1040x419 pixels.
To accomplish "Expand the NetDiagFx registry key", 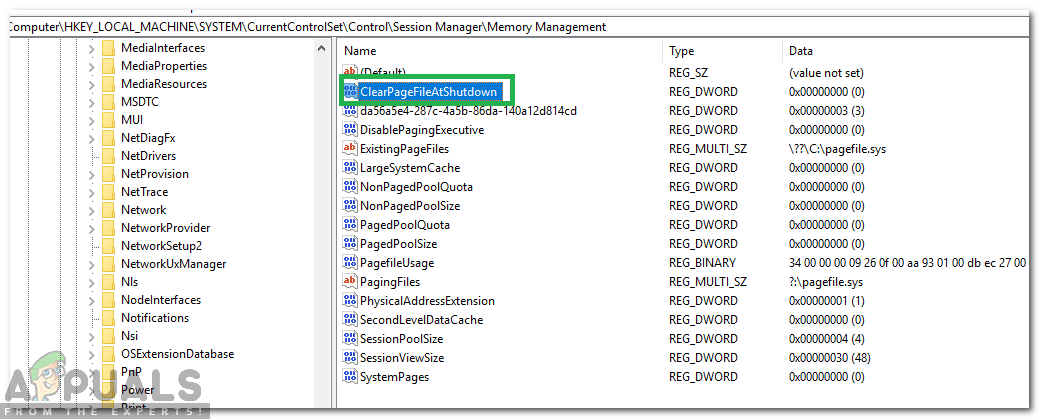I will pyautogui.click(x=91, y=138).
